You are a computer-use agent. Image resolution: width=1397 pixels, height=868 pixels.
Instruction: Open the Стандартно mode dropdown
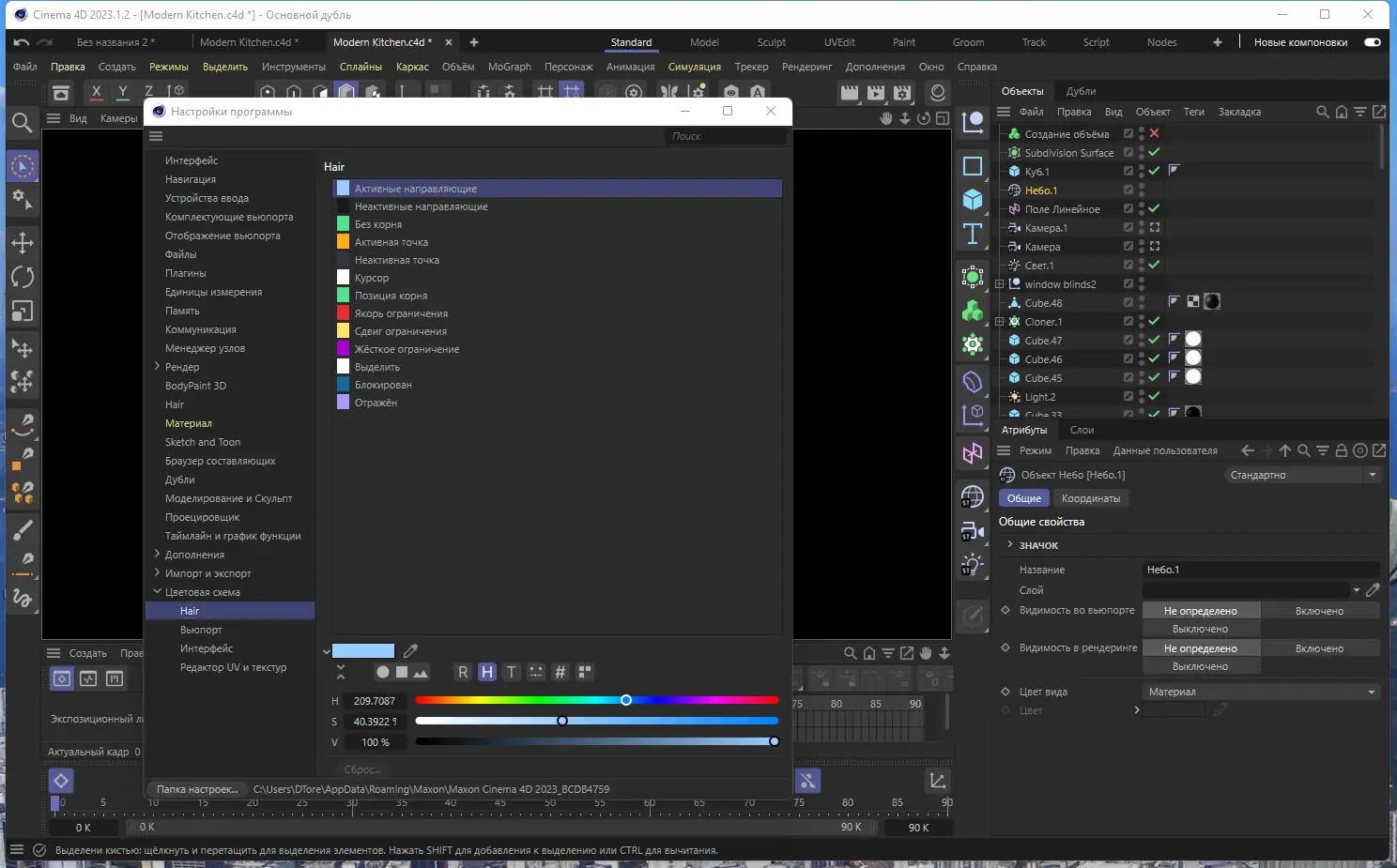[x=1303, y=475]
